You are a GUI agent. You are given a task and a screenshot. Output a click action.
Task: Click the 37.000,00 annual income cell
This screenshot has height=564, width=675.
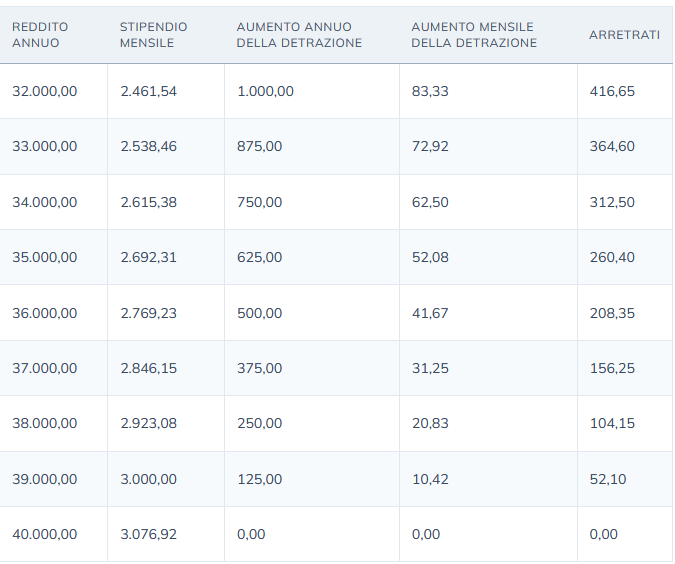[45, 368]
